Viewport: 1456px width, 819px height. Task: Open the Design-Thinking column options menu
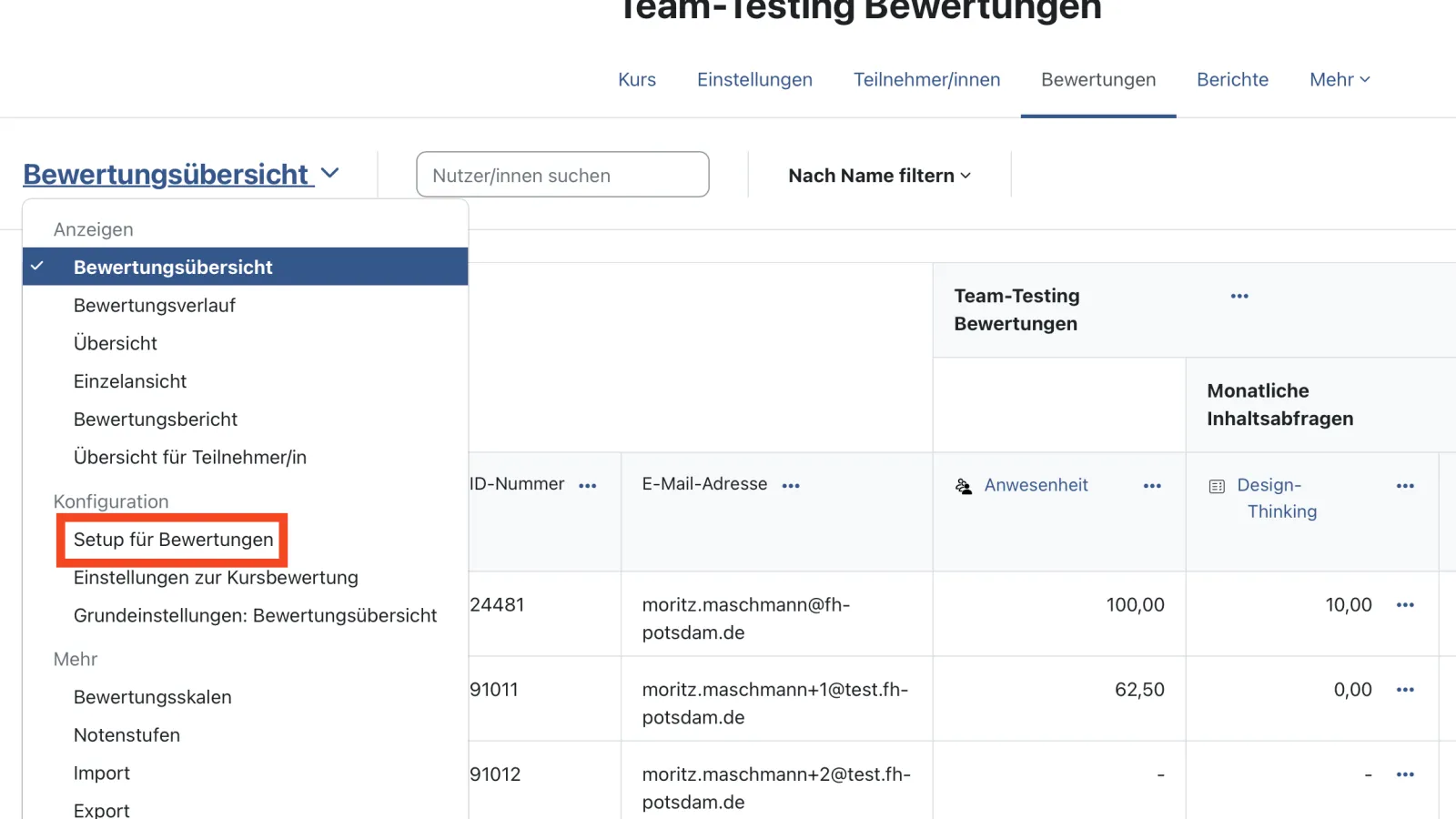1404,485
